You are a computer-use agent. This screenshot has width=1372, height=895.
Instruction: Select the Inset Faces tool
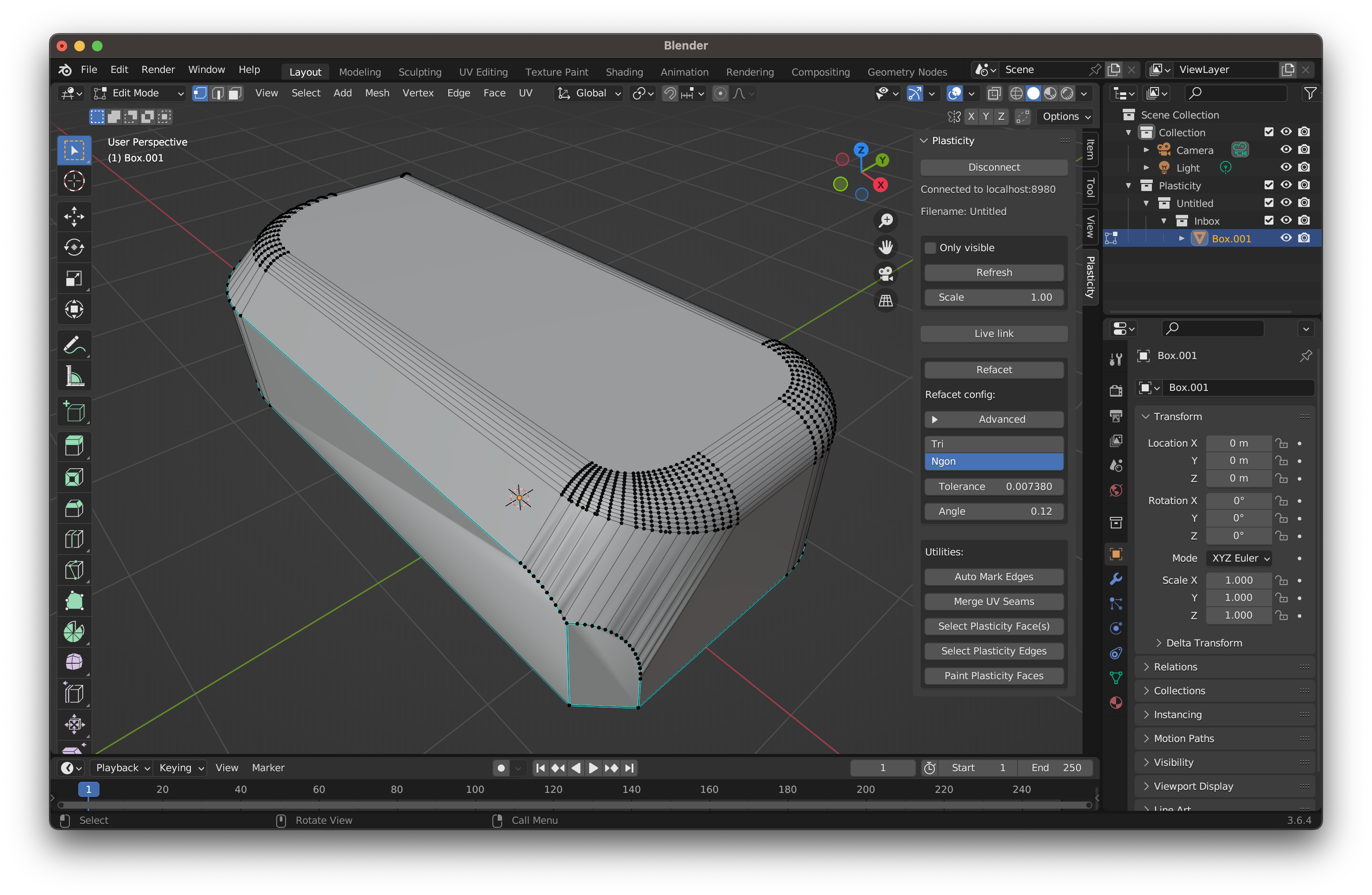(74, 478)
